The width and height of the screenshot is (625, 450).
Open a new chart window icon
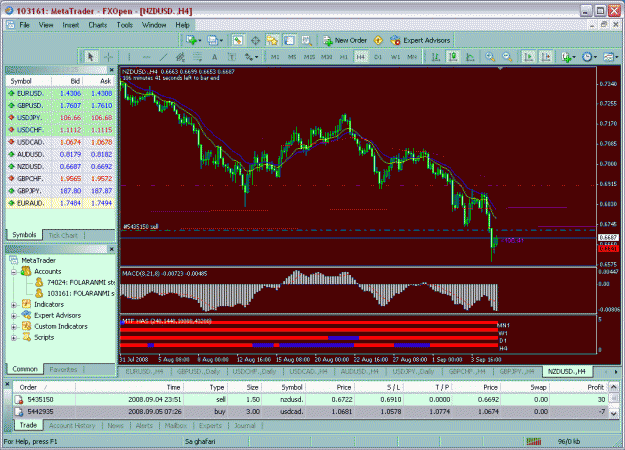191,40
